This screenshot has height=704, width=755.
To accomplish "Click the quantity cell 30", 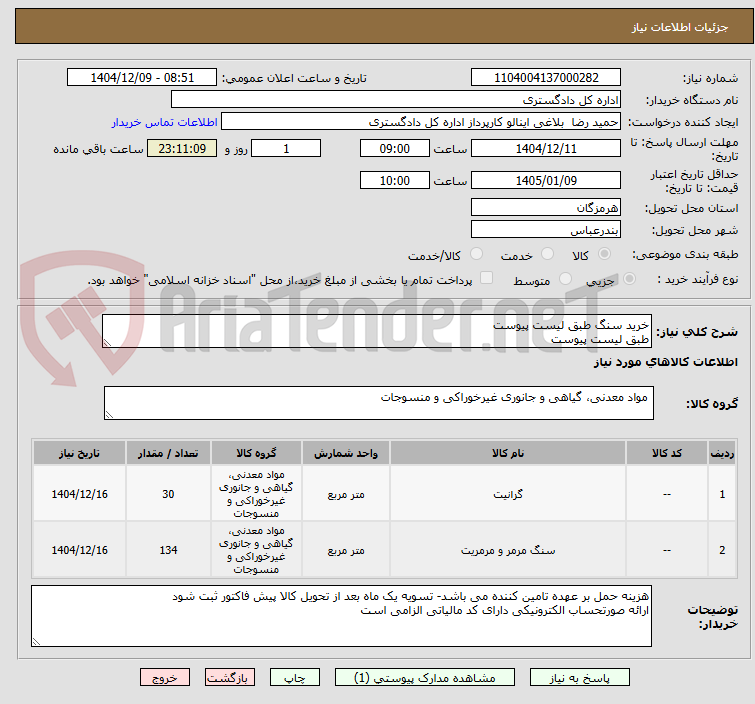I will pyautogui.click(x=168, y=494).
